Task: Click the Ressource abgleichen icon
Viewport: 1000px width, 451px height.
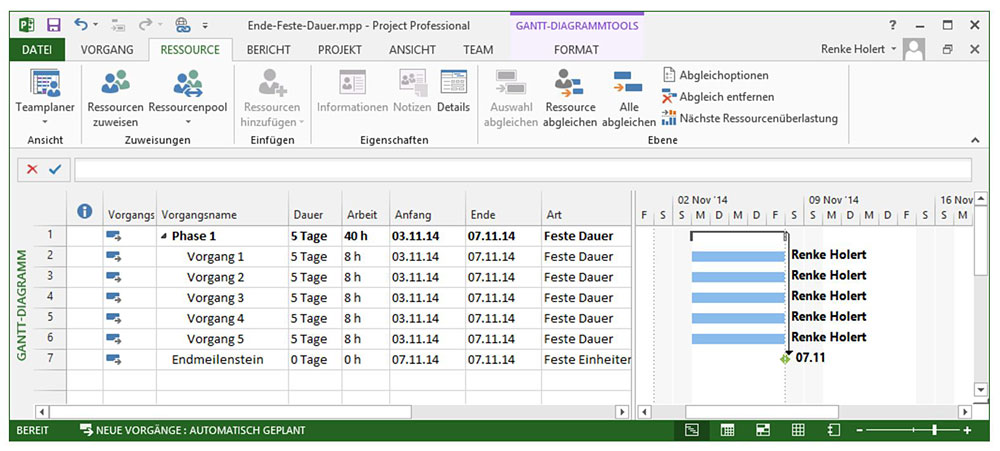Action: [569, 83]
